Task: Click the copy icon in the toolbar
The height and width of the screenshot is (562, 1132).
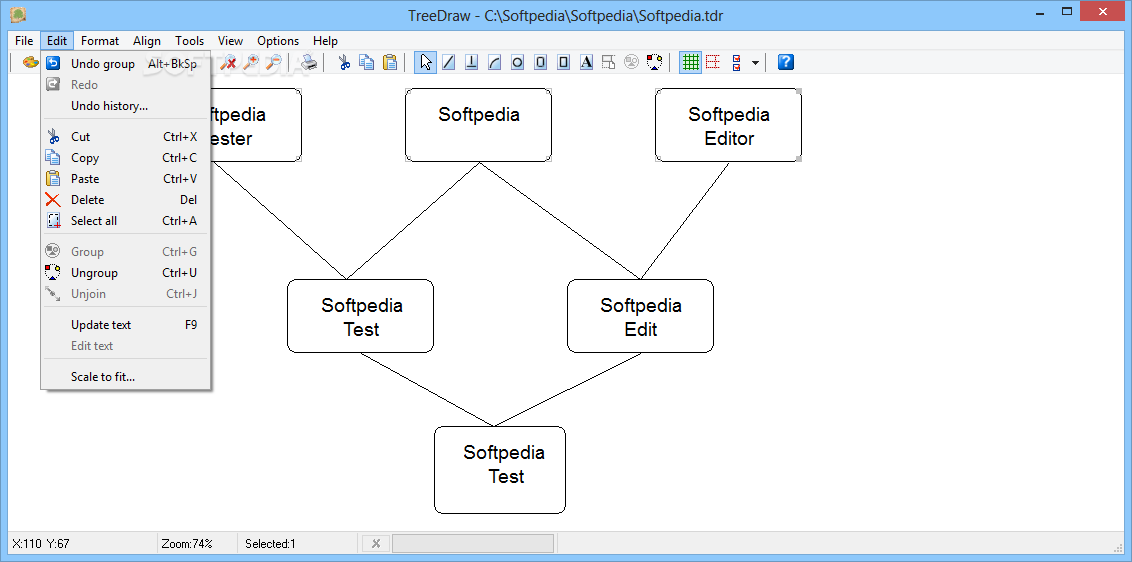Action: [367, 63]
